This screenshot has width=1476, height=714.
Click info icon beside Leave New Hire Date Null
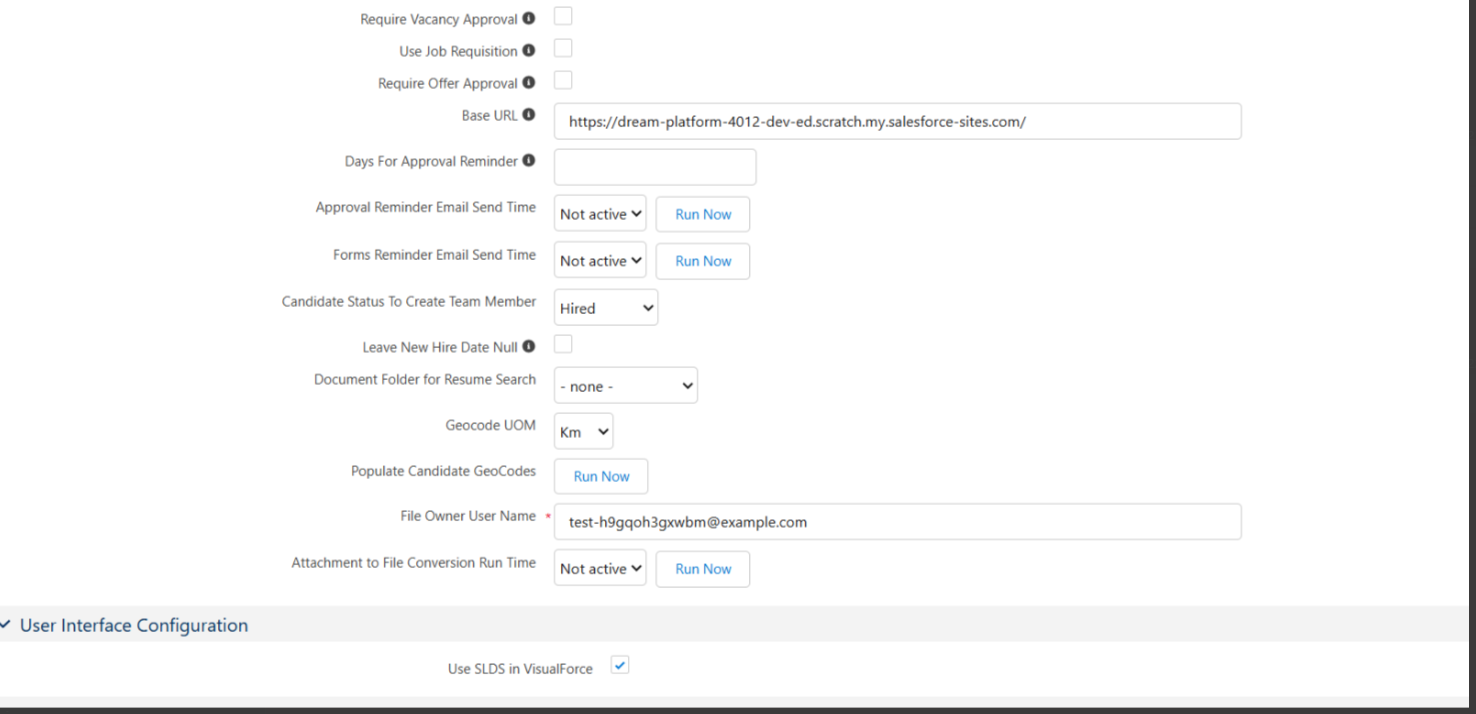coord(529,347)
